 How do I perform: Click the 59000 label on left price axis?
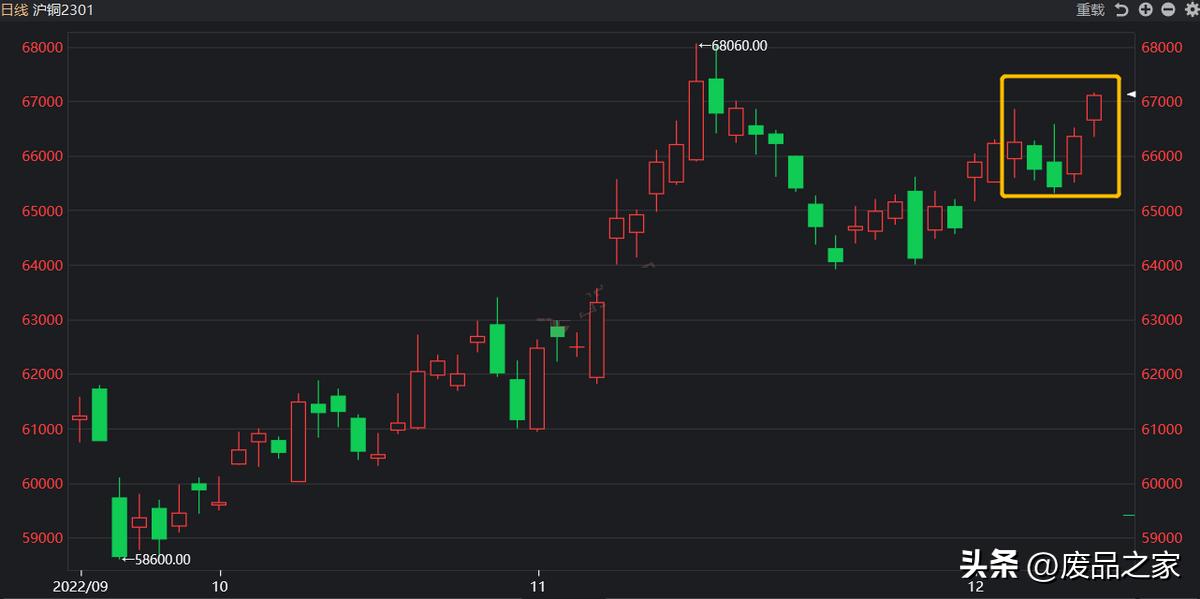point(42,538)
